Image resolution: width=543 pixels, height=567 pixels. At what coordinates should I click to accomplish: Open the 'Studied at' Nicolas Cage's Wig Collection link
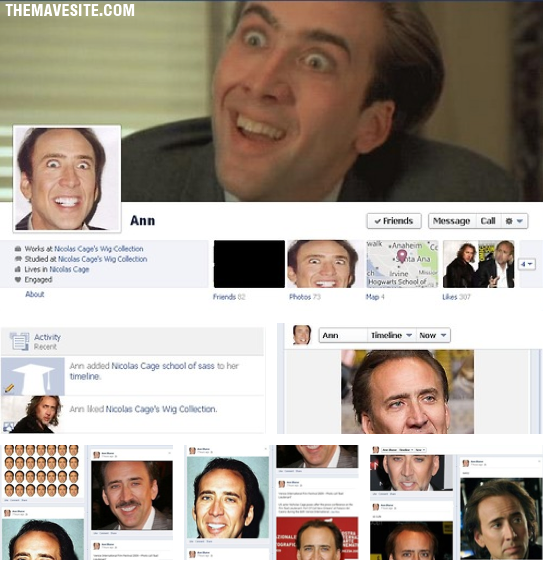click(x=103, y=259)
